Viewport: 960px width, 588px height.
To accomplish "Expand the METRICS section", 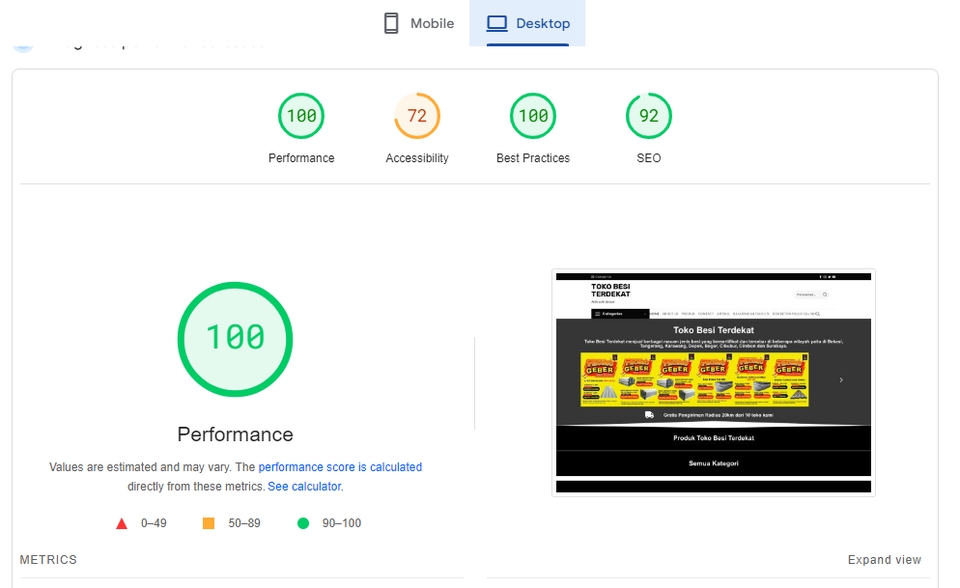I will click(48, 559).
